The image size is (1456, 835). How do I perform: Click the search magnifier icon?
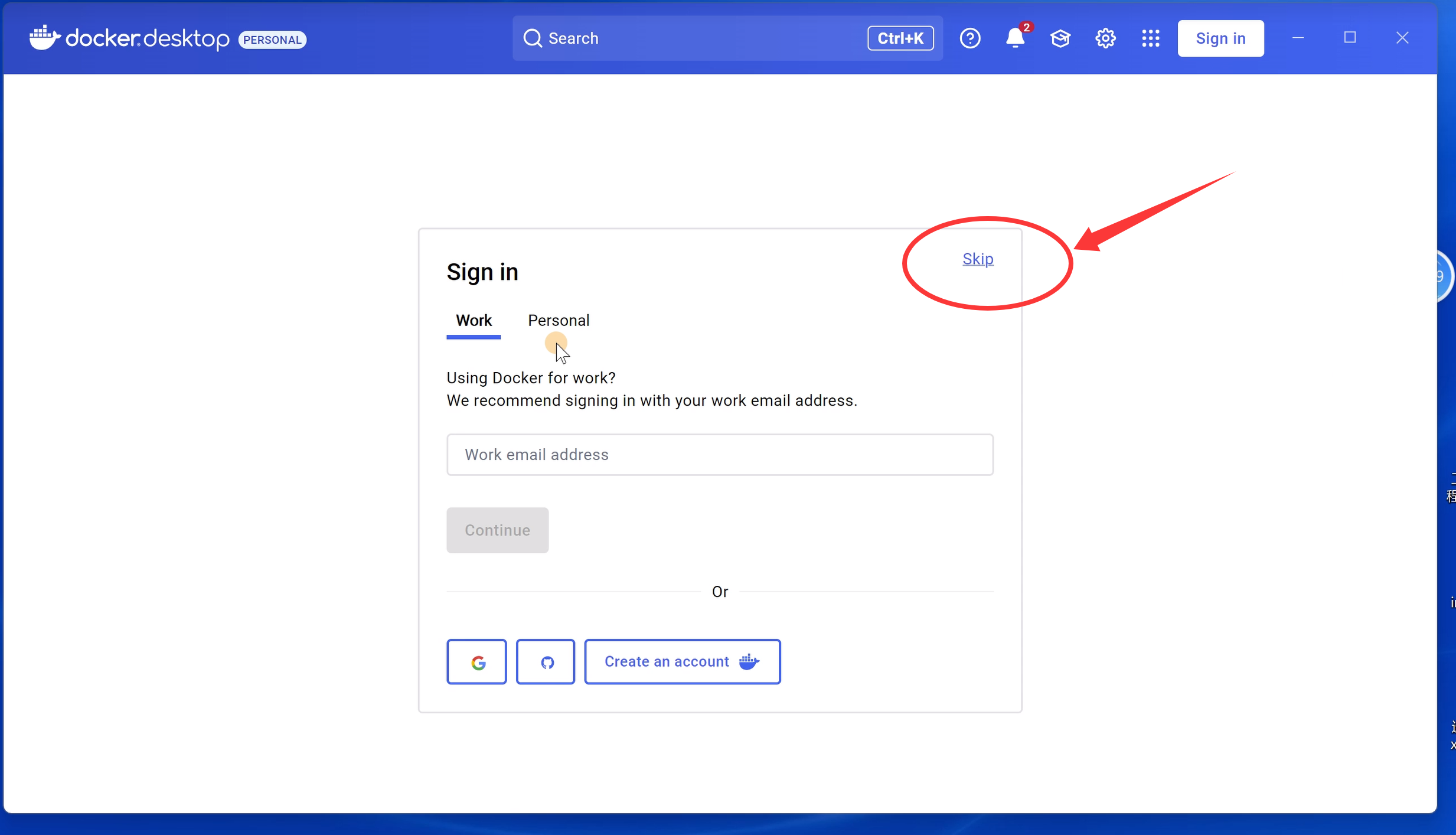tap(533, 38)
